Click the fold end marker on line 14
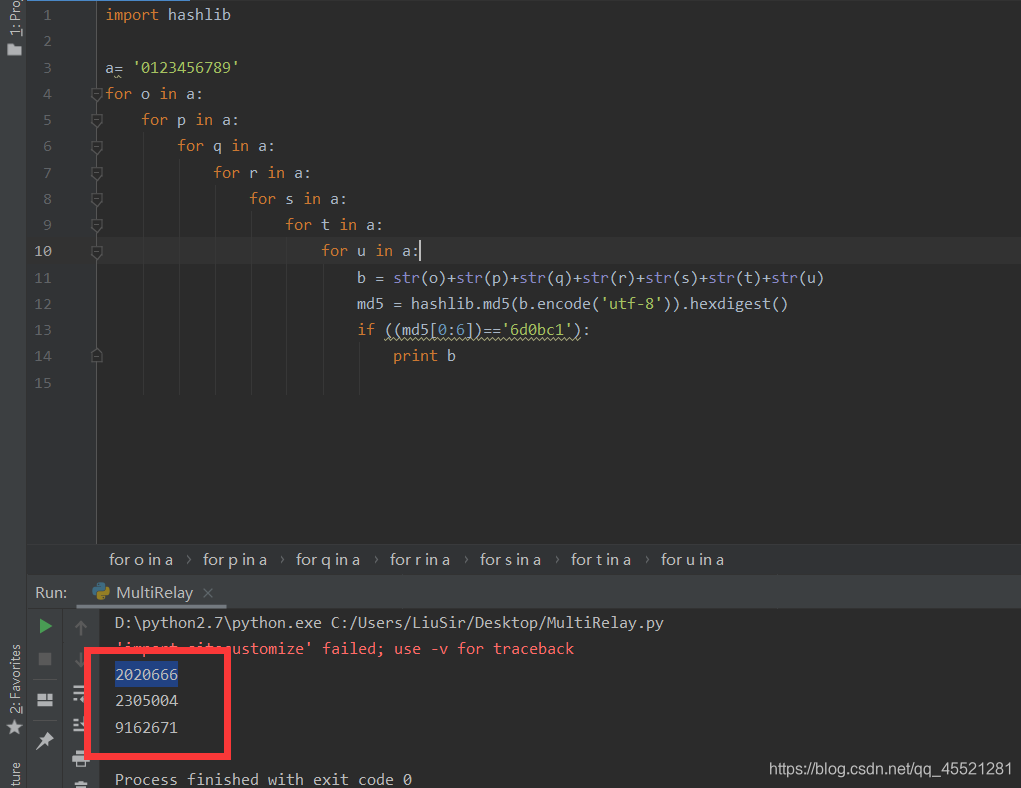The image size is (1021, 788). pos(96,356)
